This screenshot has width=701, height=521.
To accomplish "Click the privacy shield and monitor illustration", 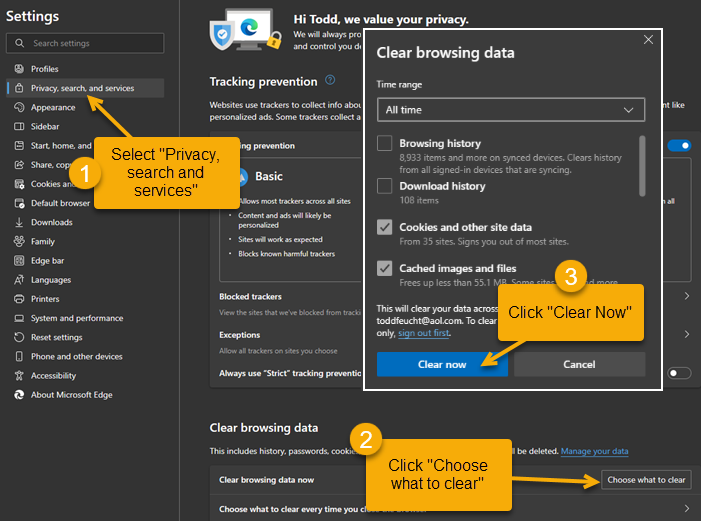I will [245, 29].
